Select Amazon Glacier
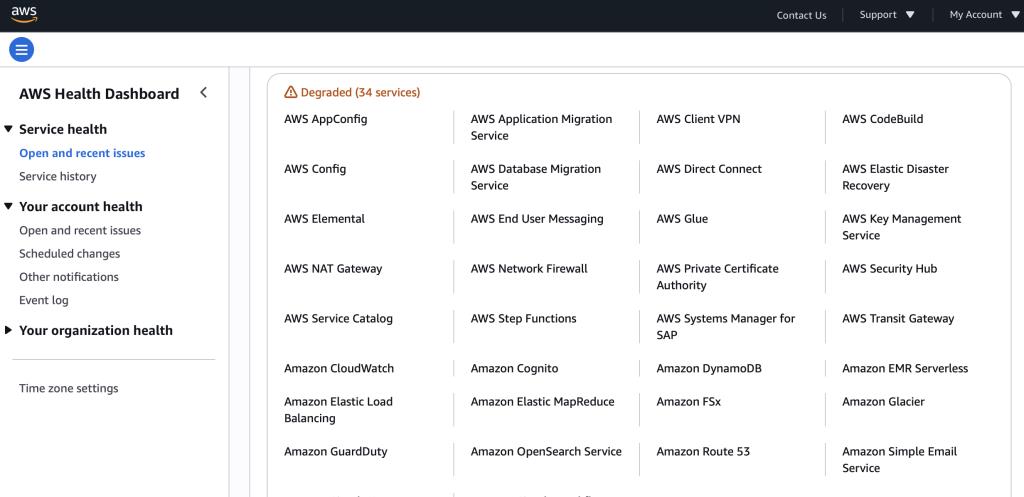The width and height of the screenshot is (1024, 497). (883, 402)
